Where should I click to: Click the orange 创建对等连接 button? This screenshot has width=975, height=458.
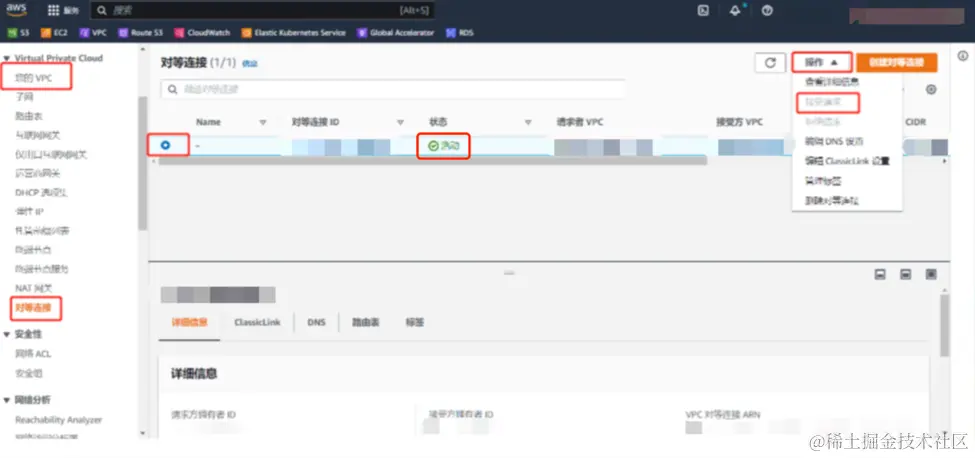coord(897,63)
